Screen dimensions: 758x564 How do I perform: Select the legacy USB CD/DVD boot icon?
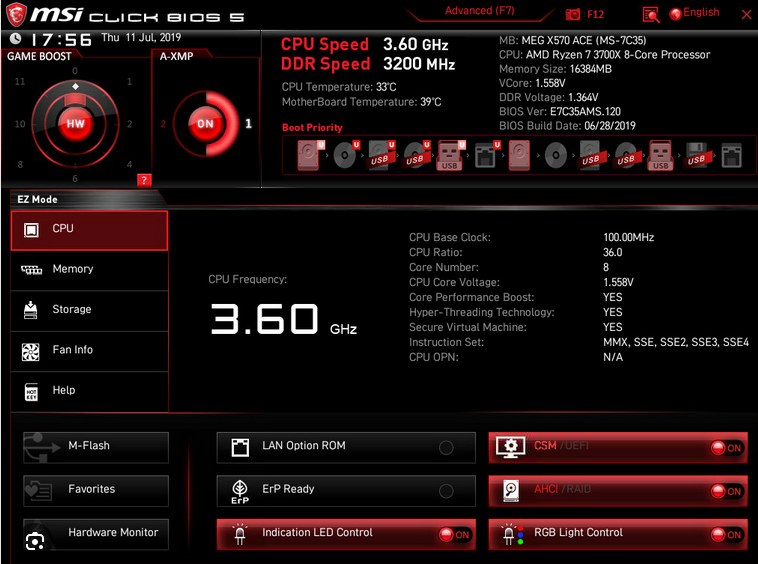(626, 155)
